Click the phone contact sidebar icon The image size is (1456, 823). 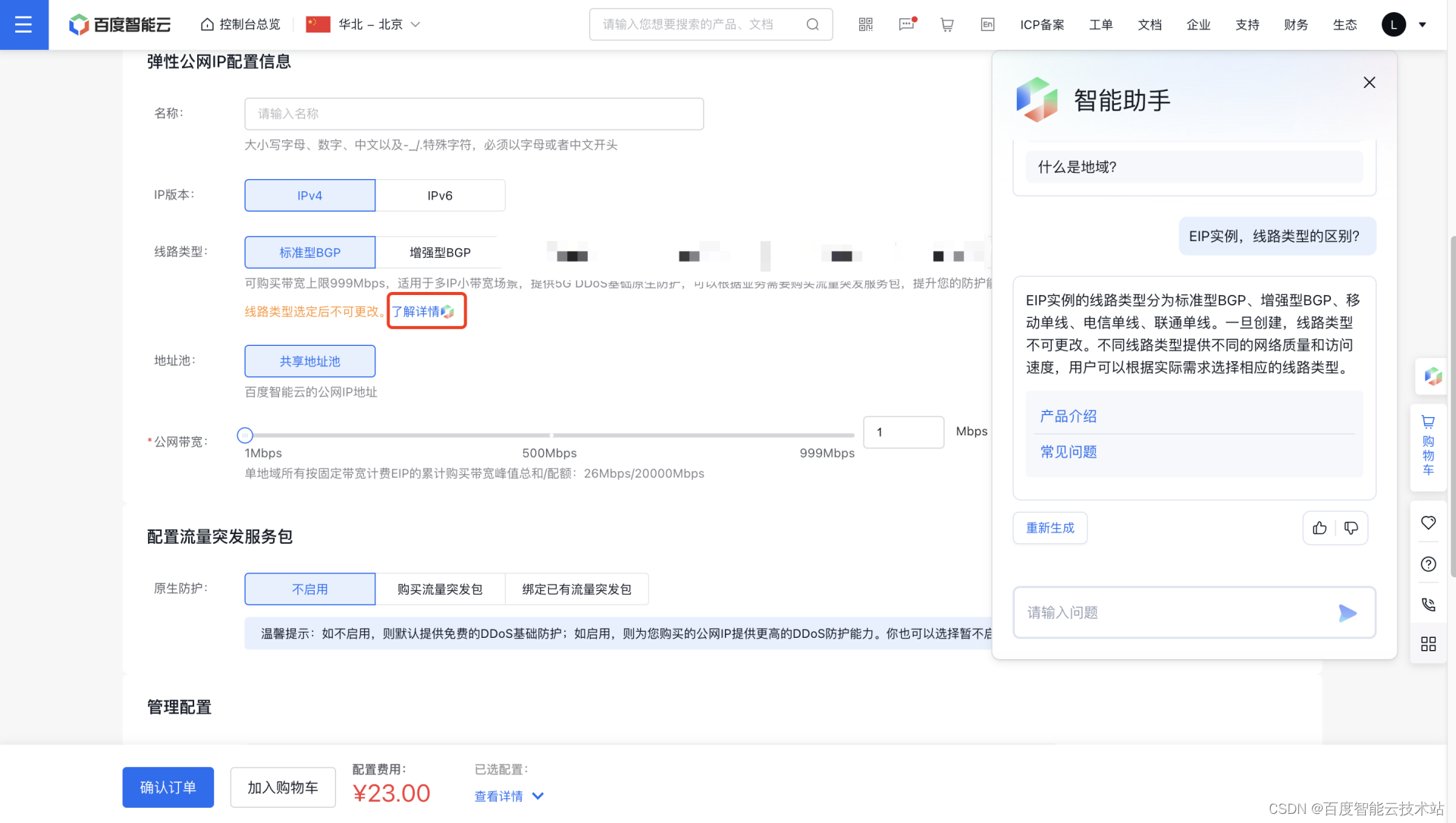(1428, 604)
